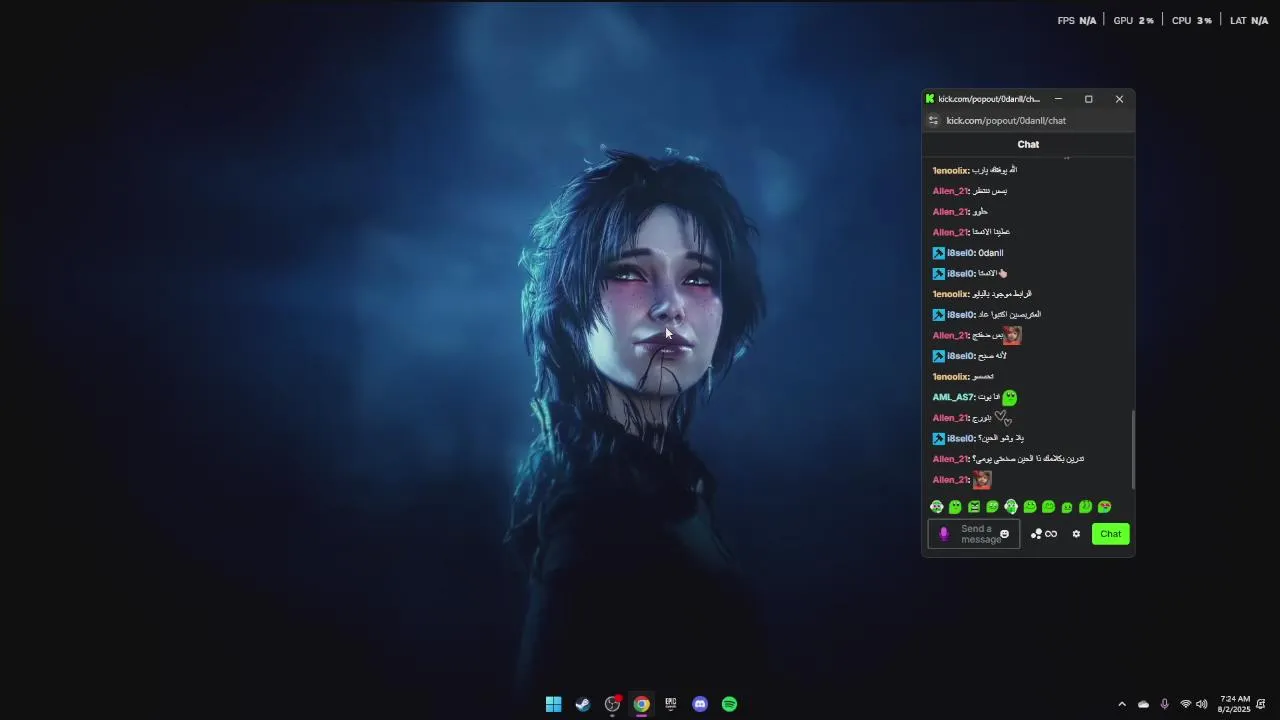Viewport: 1280px width, 720px height.
Task: Launch Epic Games from the taskbar
Action: pos(671,704)
